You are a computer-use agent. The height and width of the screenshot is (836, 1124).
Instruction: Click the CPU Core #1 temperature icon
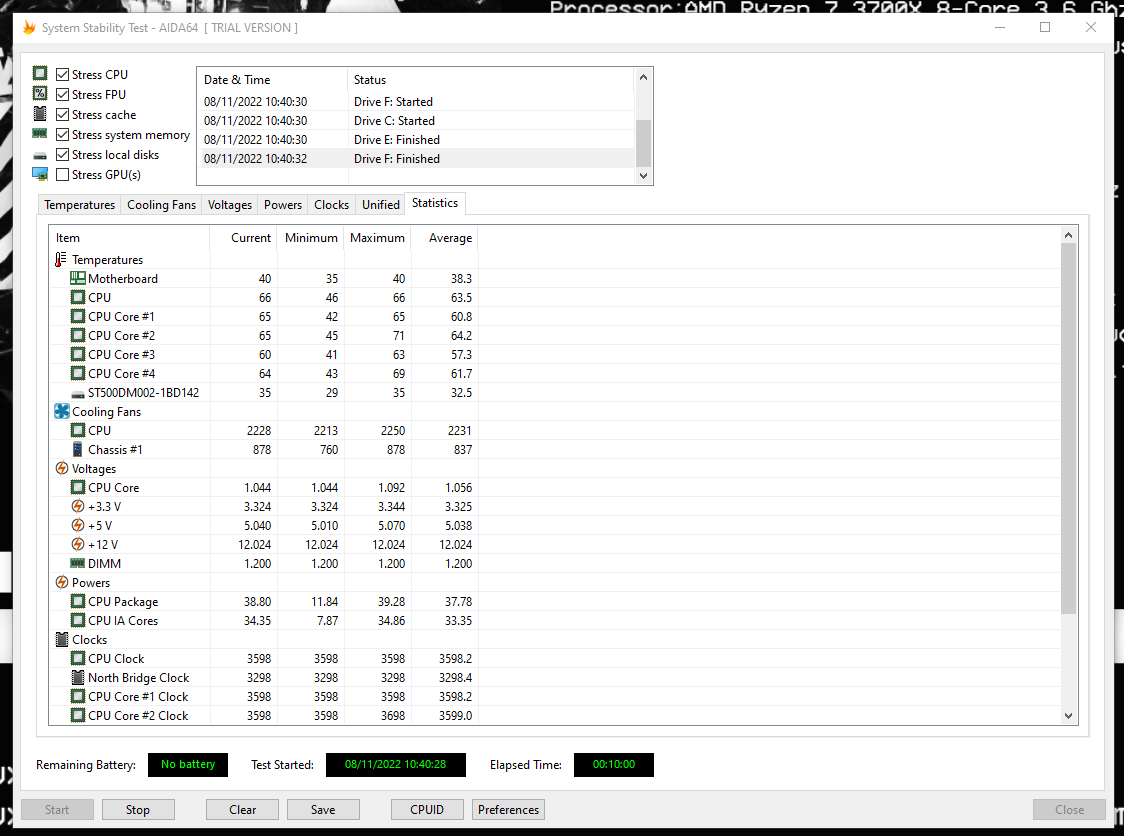(77, 315)
